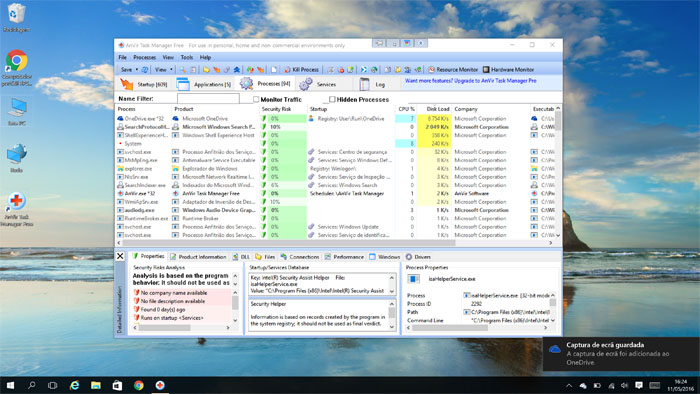Click isaHelperService.exe icon in Process Properties
The height and width of the screenshot is (394, 700).
[x=414, y=279]
